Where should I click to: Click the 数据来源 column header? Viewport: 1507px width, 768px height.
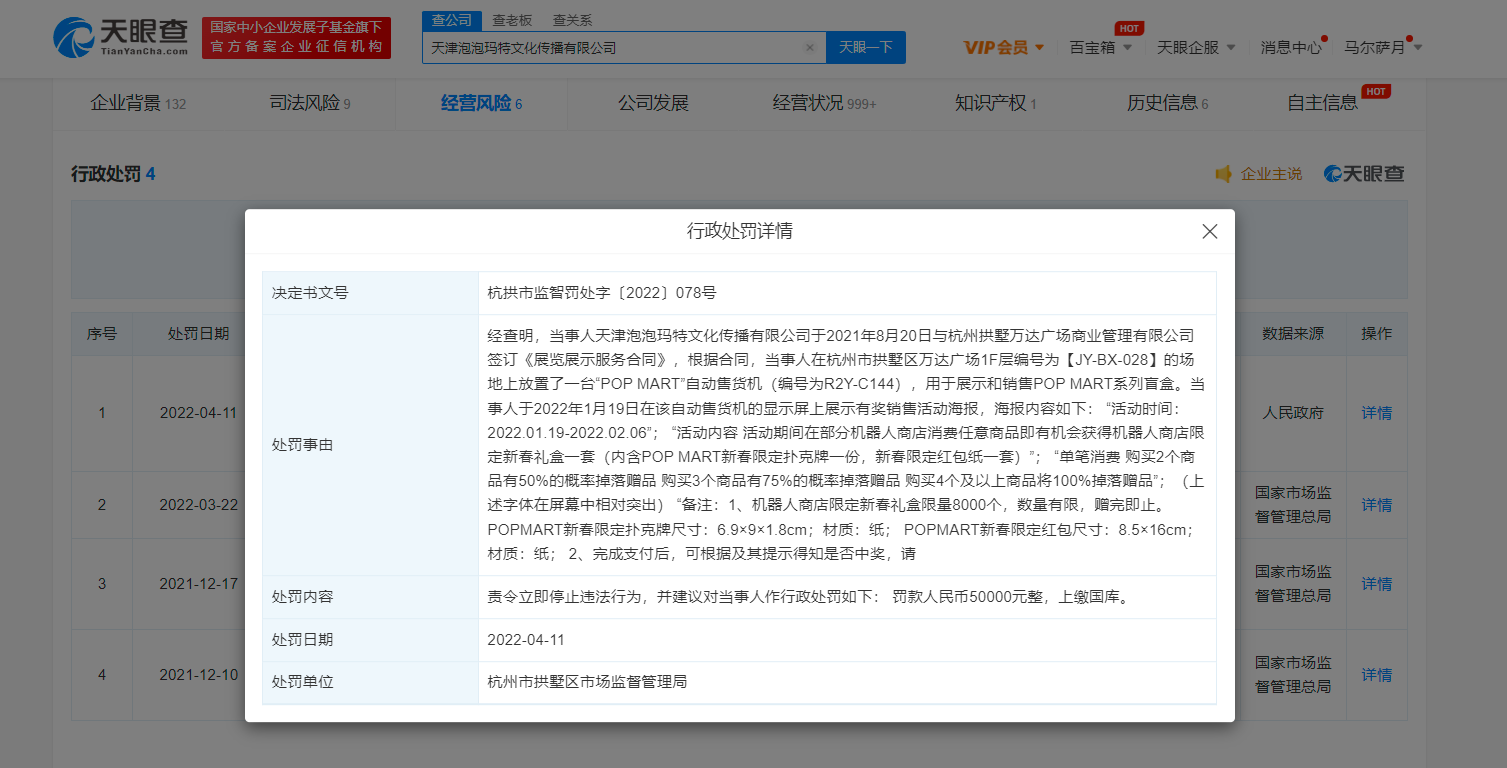[1293, 334]
